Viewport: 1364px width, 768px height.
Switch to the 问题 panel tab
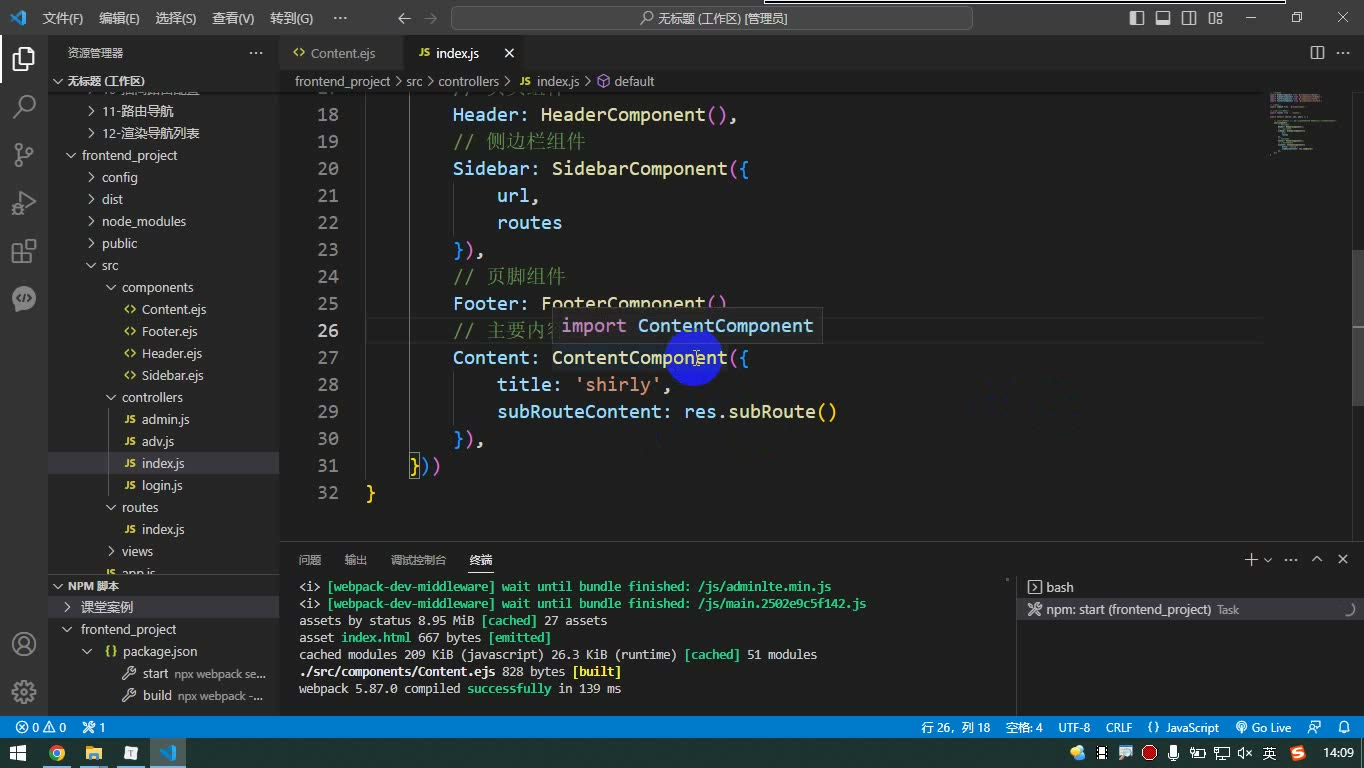pyautogui.click(x=310, y=560)
